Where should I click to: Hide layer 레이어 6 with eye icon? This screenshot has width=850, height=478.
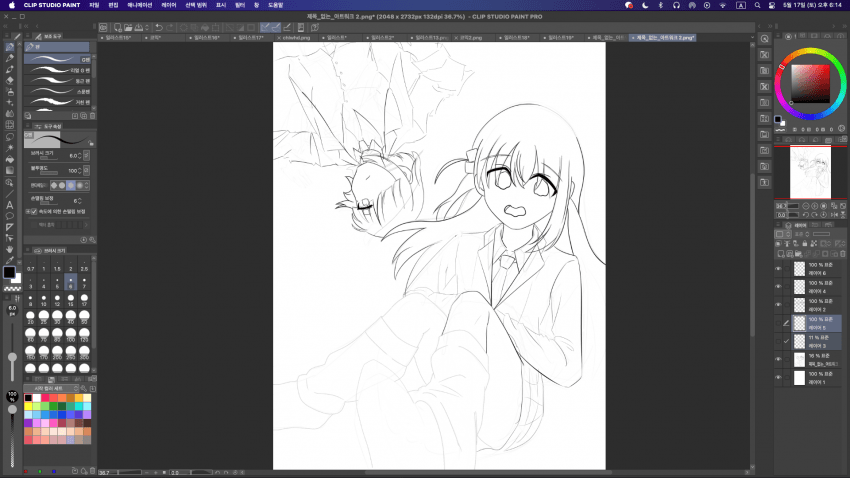(778, 269)
